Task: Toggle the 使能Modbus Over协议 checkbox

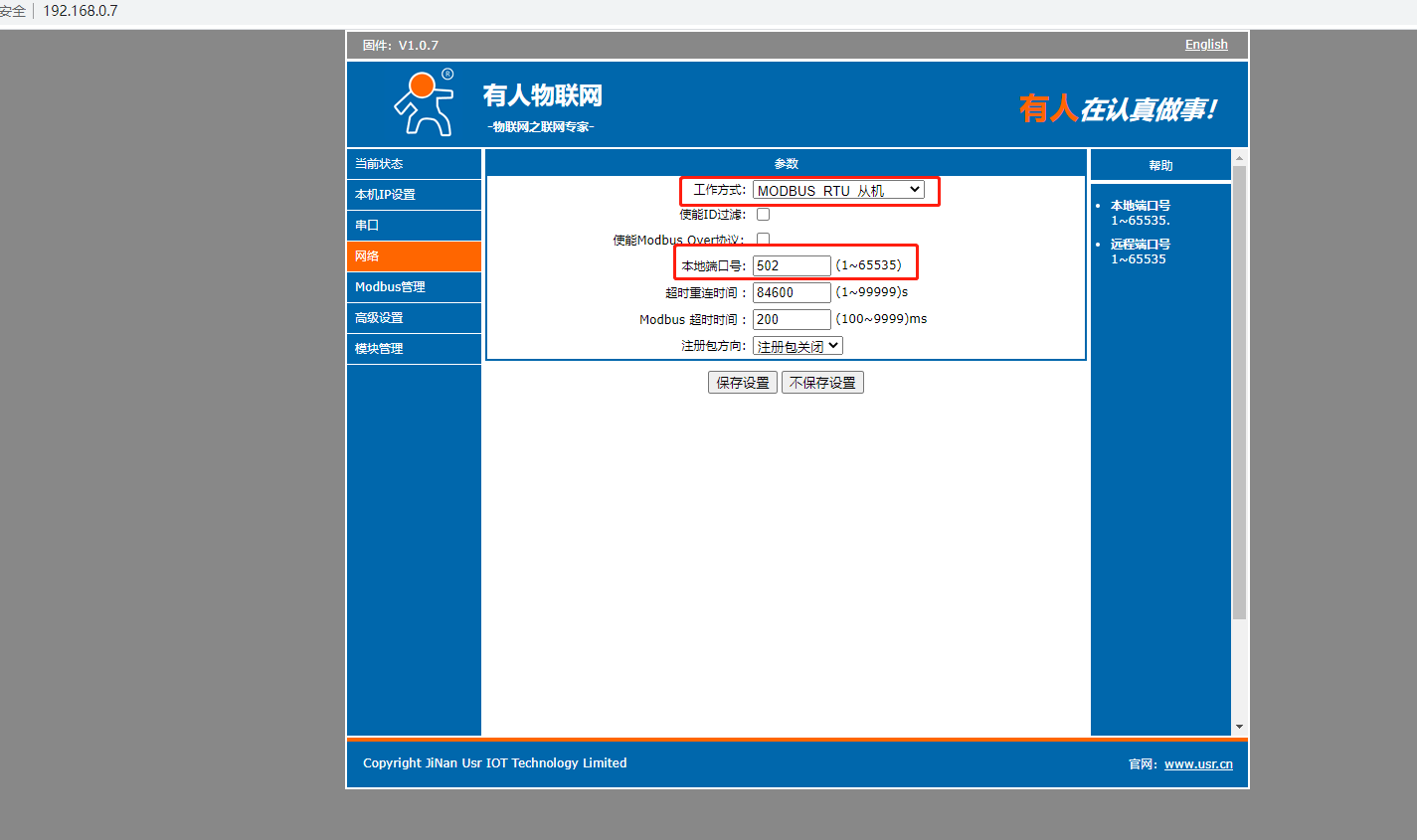Action: click(763, 239)
